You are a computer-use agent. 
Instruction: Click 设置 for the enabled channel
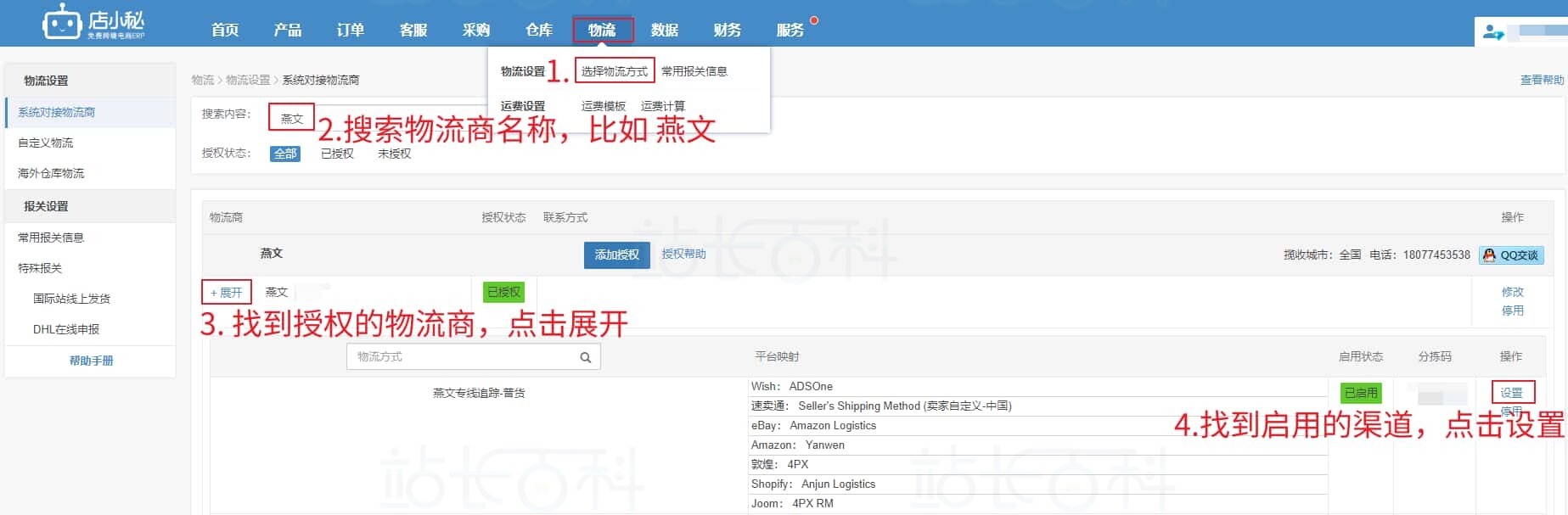(x=1511, y=392)
